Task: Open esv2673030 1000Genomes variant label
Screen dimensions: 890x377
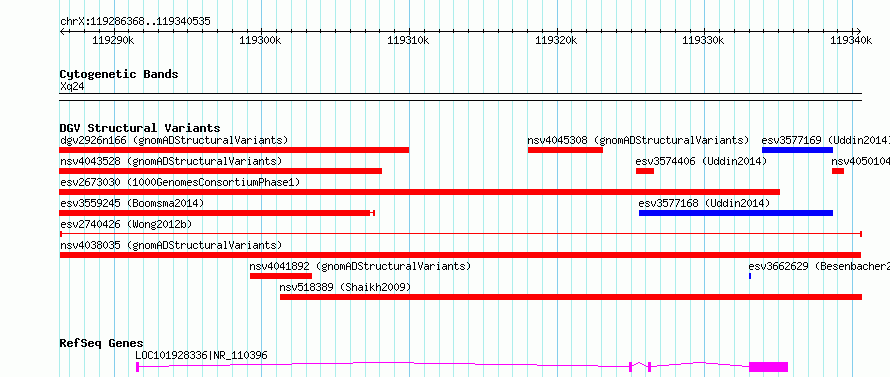Action: pos(180,182)
